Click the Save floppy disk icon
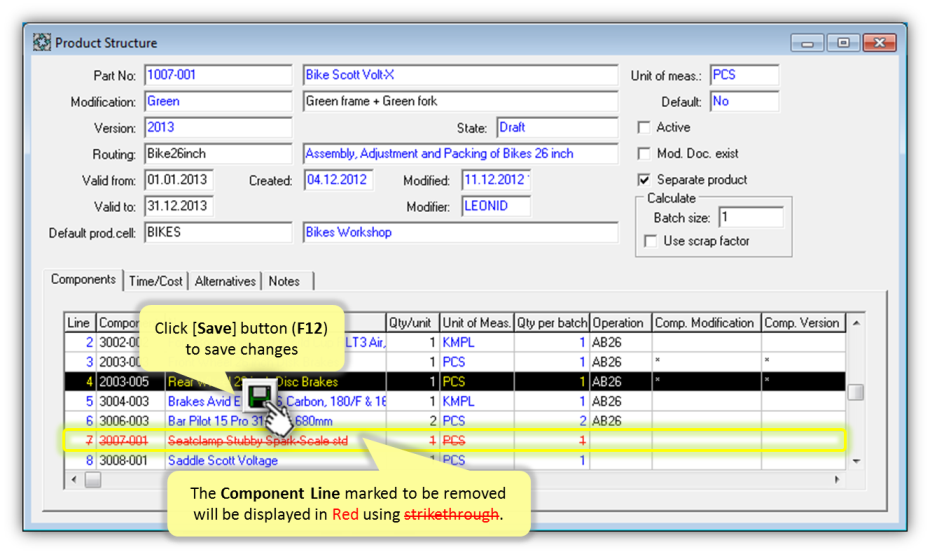 (259, 396)
